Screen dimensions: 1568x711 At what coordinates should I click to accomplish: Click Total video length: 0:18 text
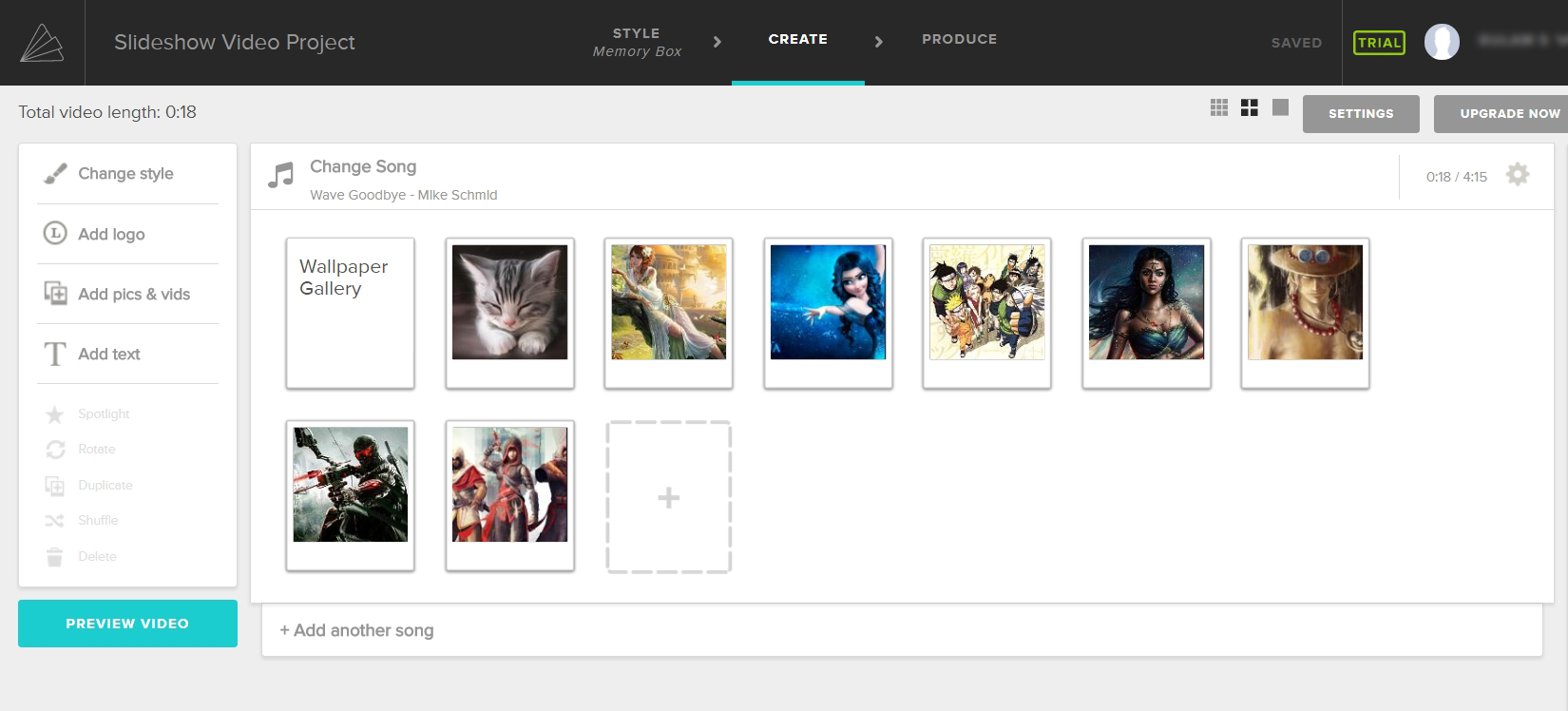click(x=107, y=112)
